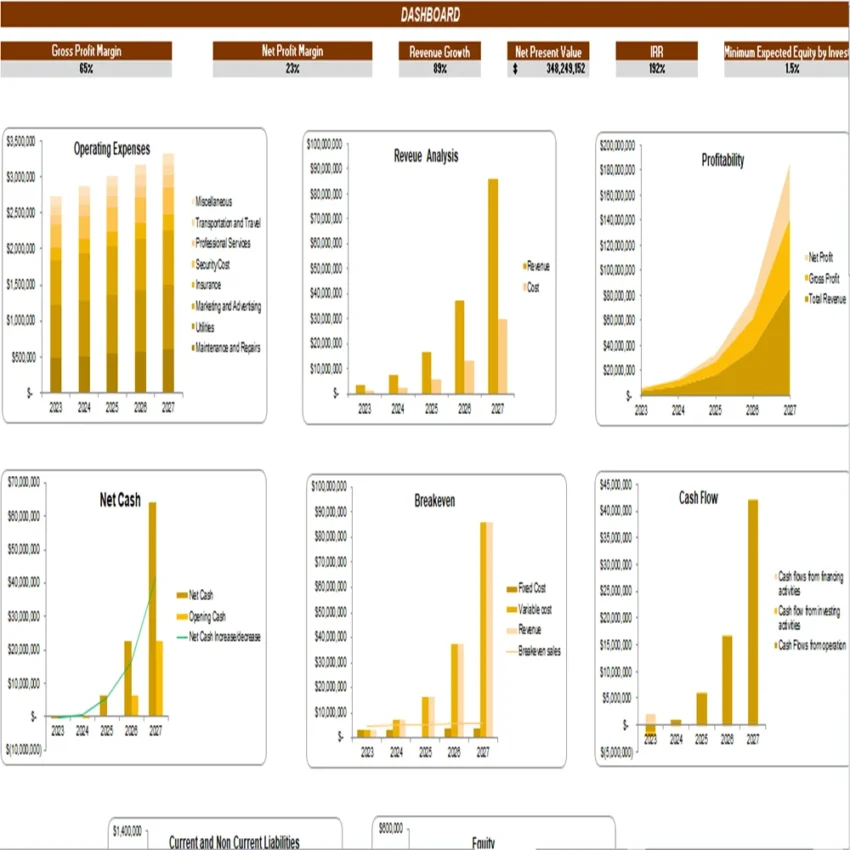The image size is (850, 850).
Task: Select the Fixed Cost legend marker in Breakeven
Action: point(511,589)
